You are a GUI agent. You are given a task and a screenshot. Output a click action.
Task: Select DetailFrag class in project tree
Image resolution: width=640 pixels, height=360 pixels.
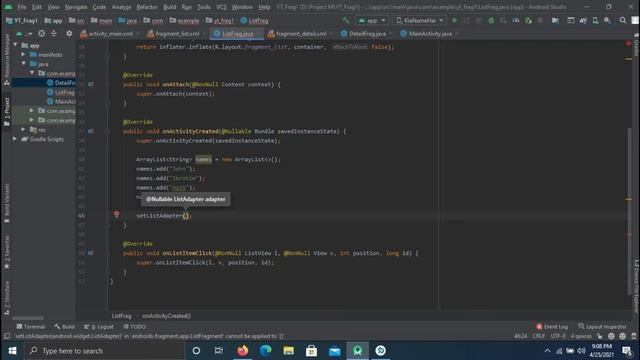pos(61,82)
